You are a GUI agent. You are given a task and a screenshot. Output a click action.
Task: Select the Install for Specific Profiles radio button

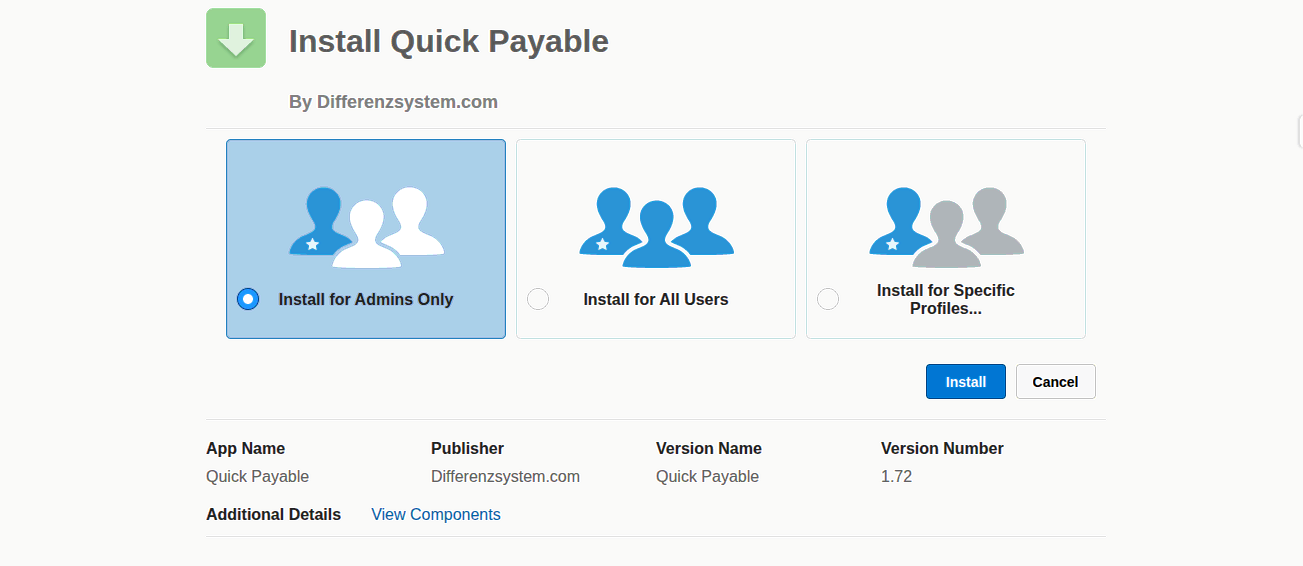(x=828, y=299)
